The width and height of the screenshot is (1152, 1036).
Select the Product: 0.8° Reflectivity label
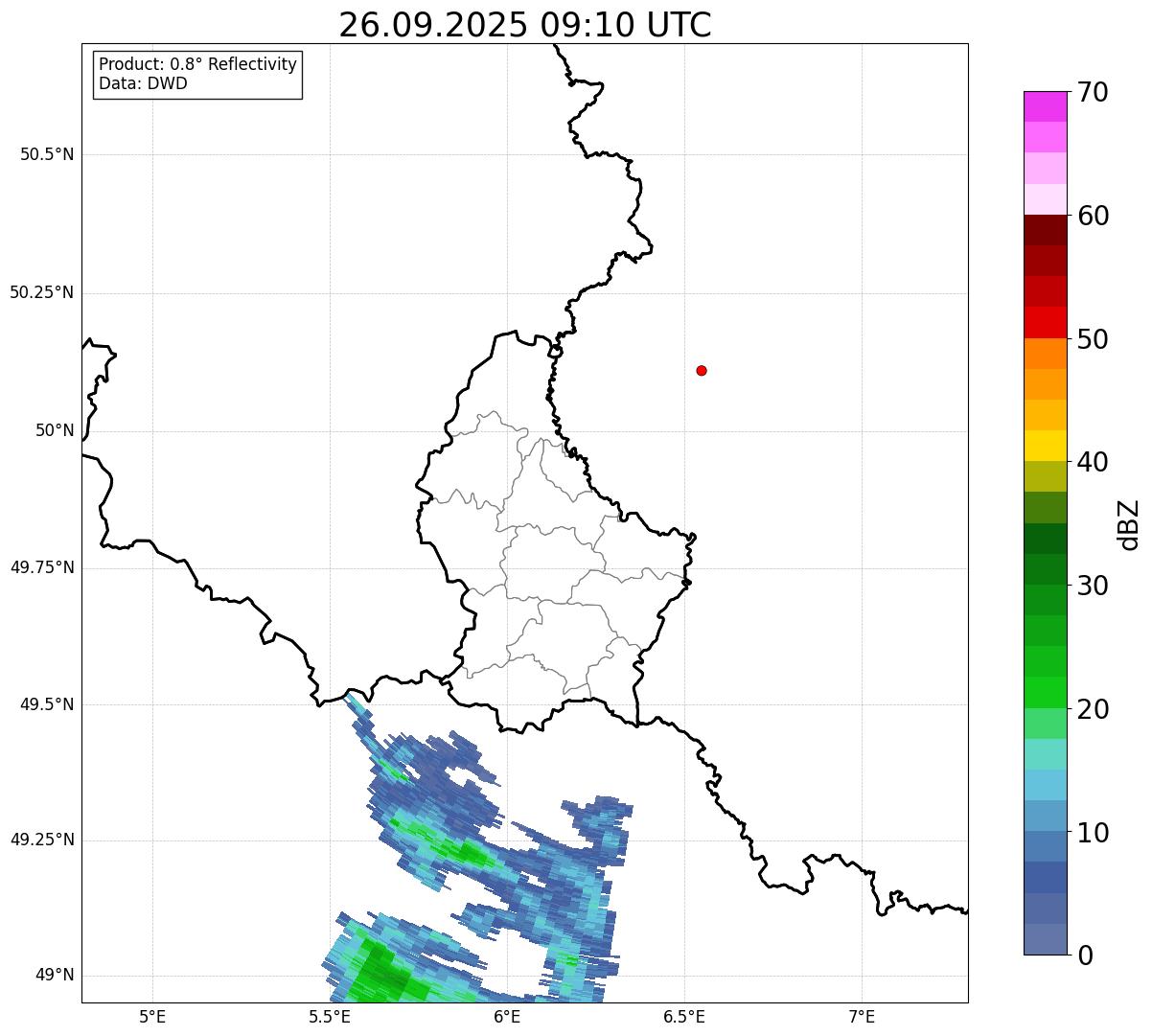[x=198, y=64]
